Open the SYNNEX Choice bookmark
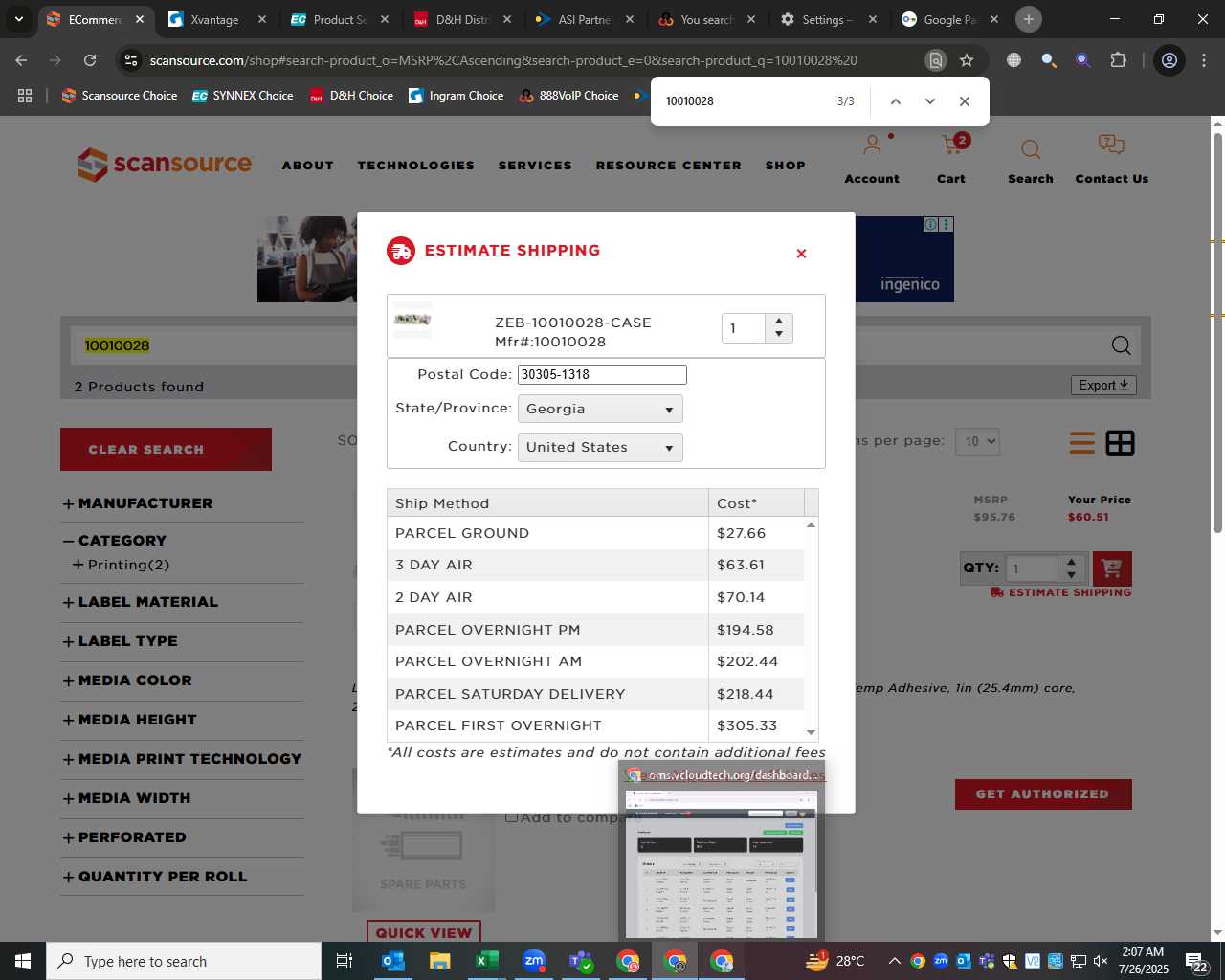Viewport: 1225px width, 980px height. pos(243,96)
